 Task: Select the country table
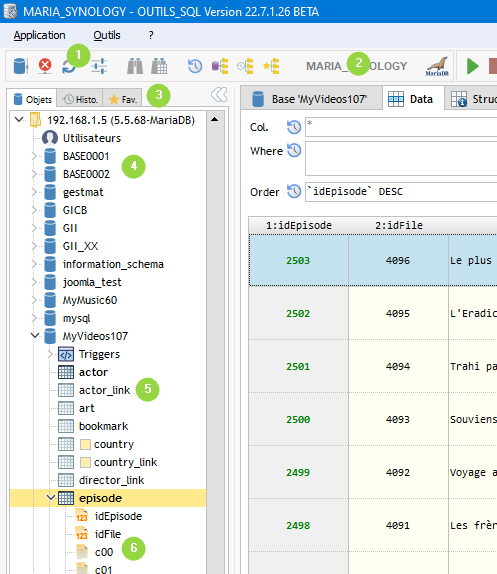click(114, 444)
